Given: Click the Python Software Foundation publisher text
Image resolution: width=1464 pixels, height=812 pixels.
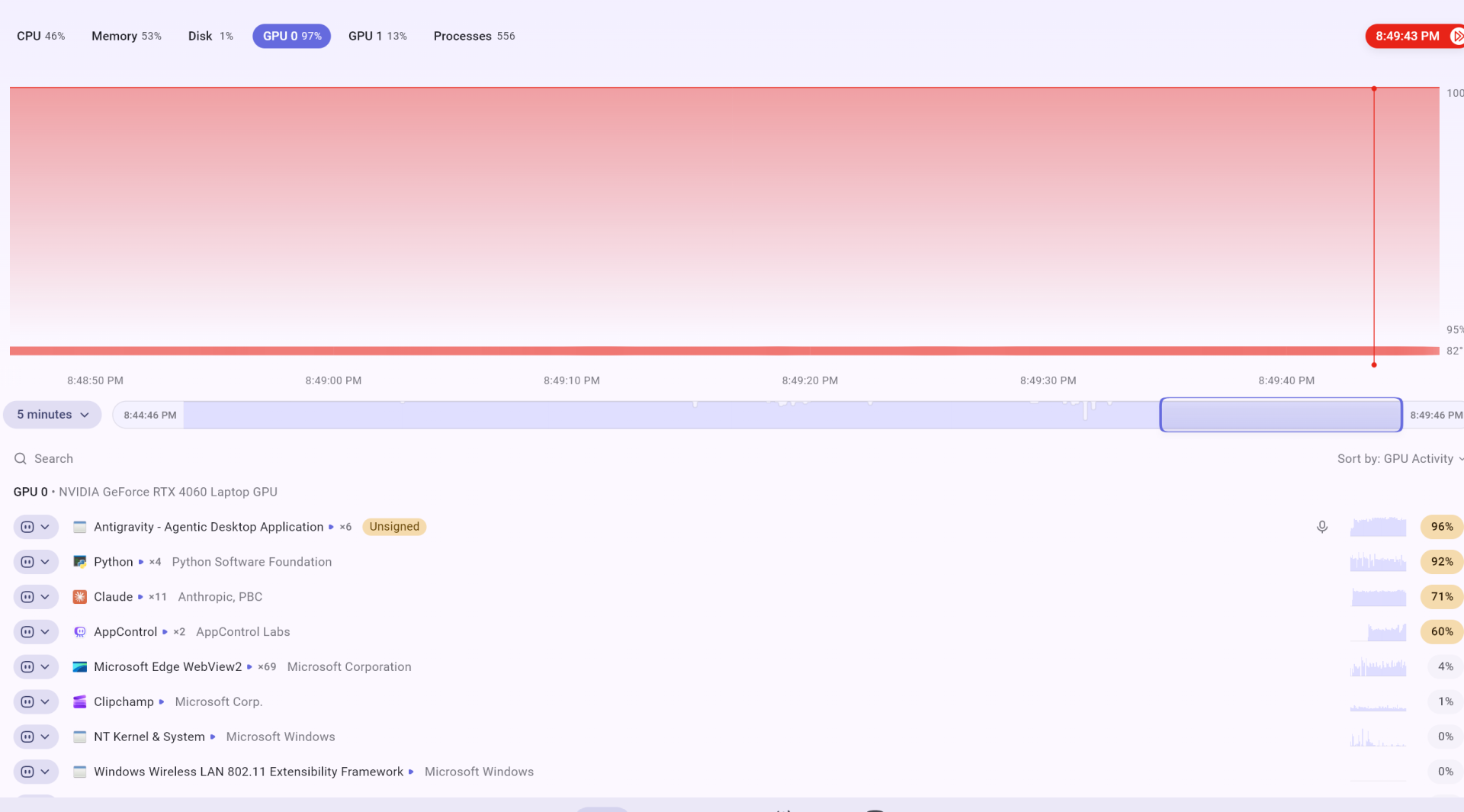Looking at the screenshot, I should click(252, 562).
